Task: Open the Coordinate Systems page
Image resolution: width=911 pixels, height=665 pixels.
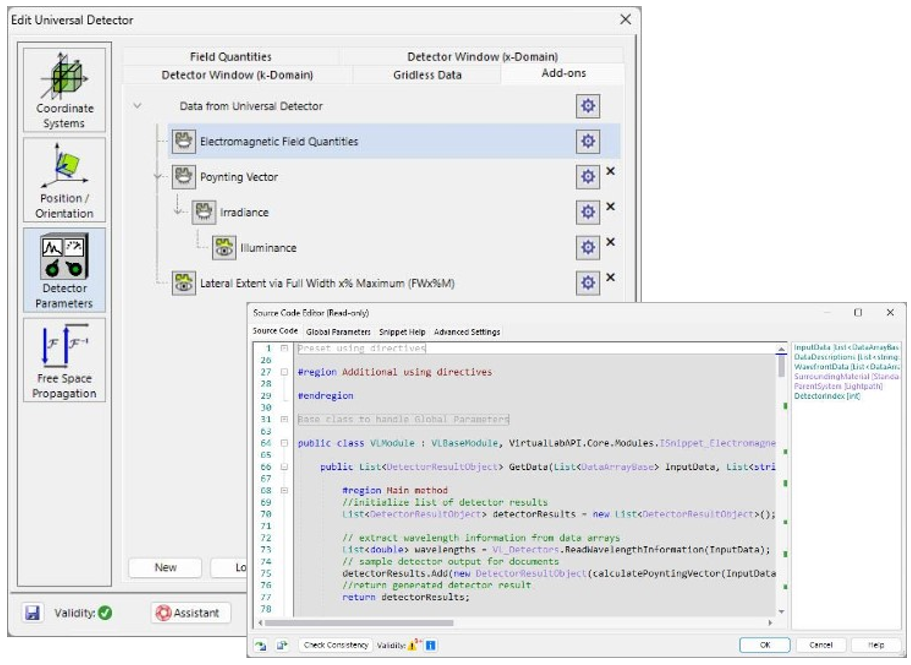Action: 64,90
